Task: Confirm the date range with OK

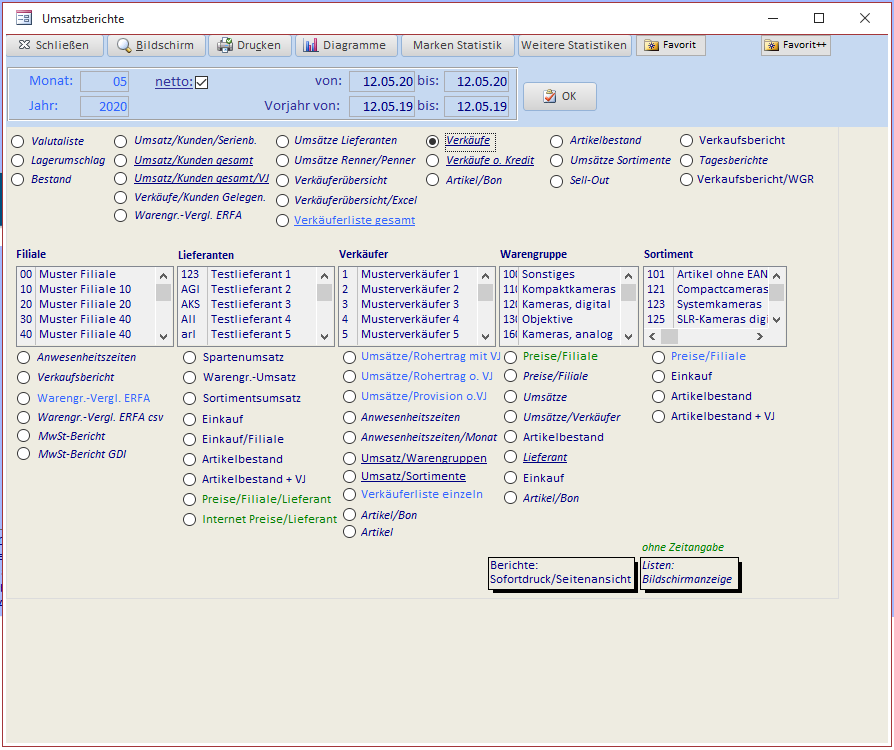Action: click(x=560, y=96)
